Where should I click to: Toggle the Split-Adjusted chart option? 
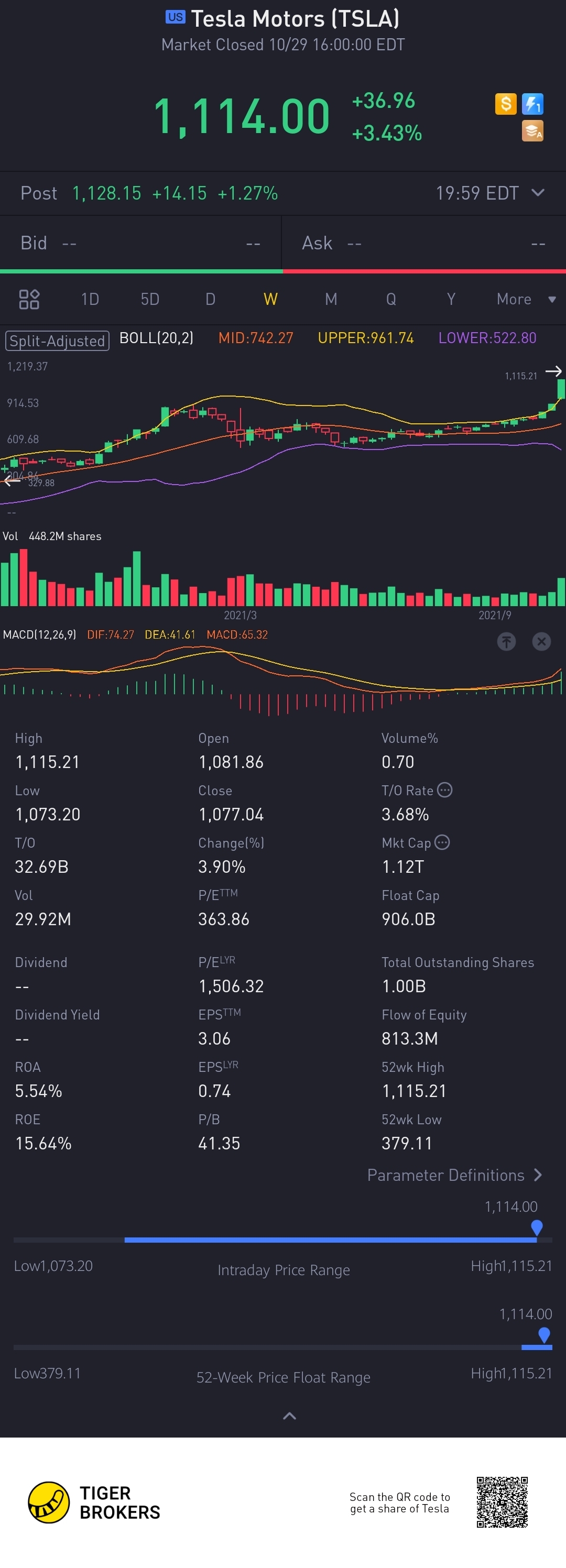point(57,340)
